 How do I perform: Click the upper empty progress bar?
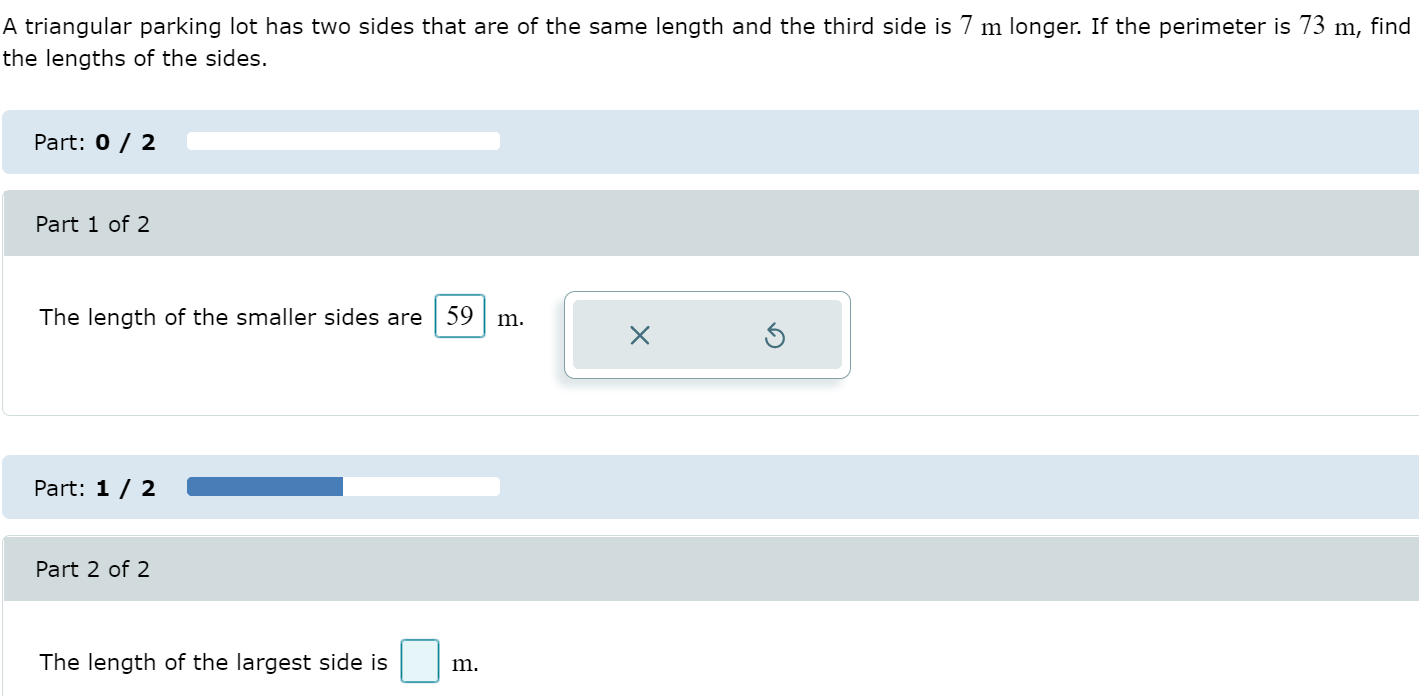pos(342,141)
